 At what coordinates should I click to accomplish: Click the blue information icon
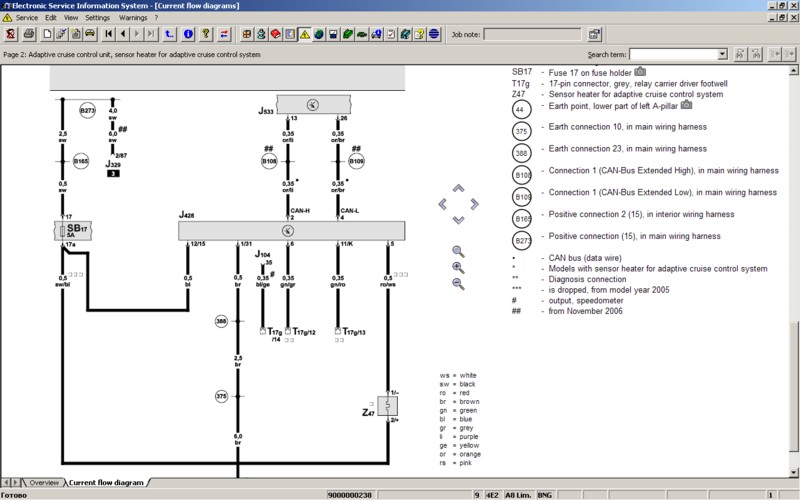coord(187,34)
